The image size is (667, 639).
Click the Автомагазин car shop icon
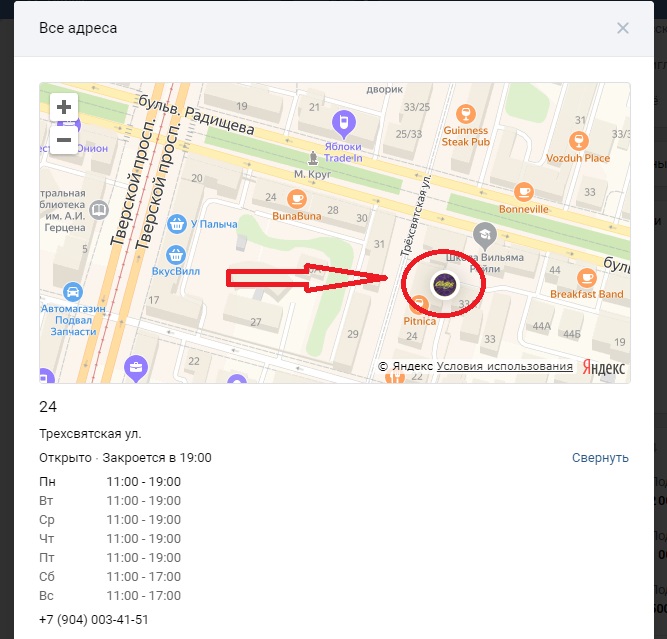tap(73, 292)
